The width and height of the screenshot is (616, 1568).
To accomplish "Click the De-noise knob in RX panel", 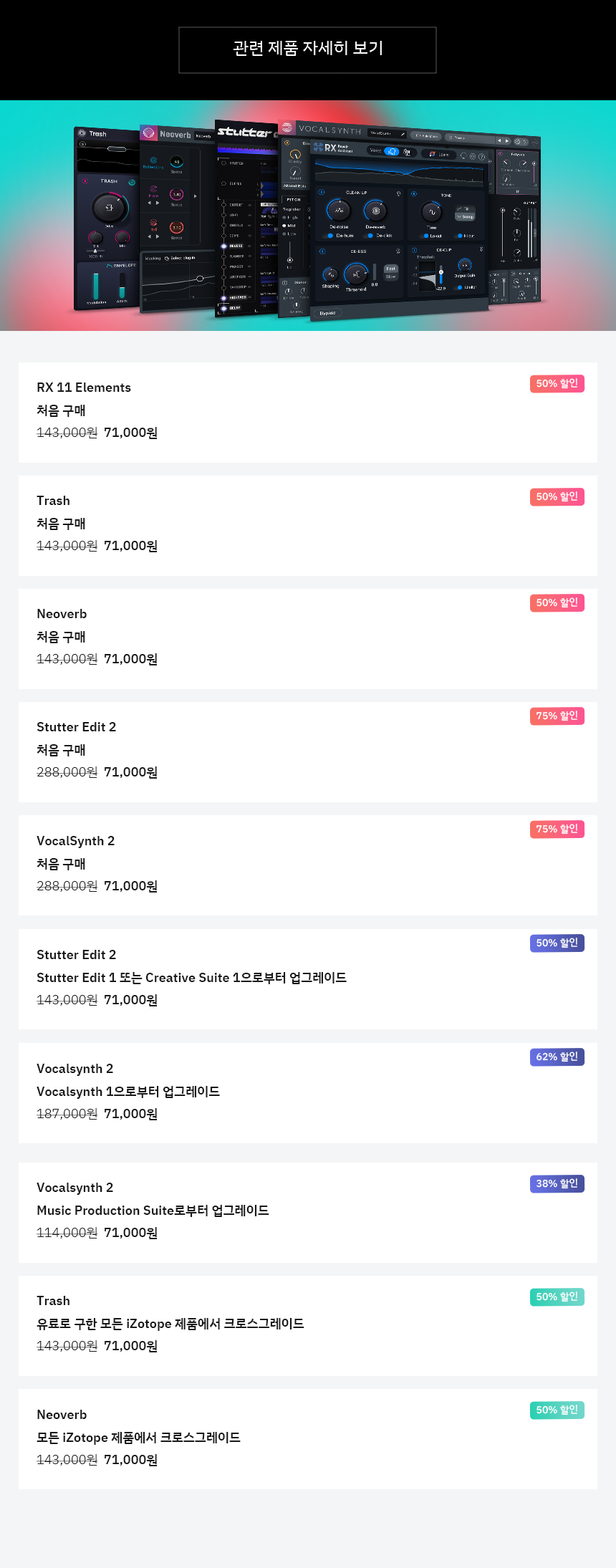I will click(338, 210).
